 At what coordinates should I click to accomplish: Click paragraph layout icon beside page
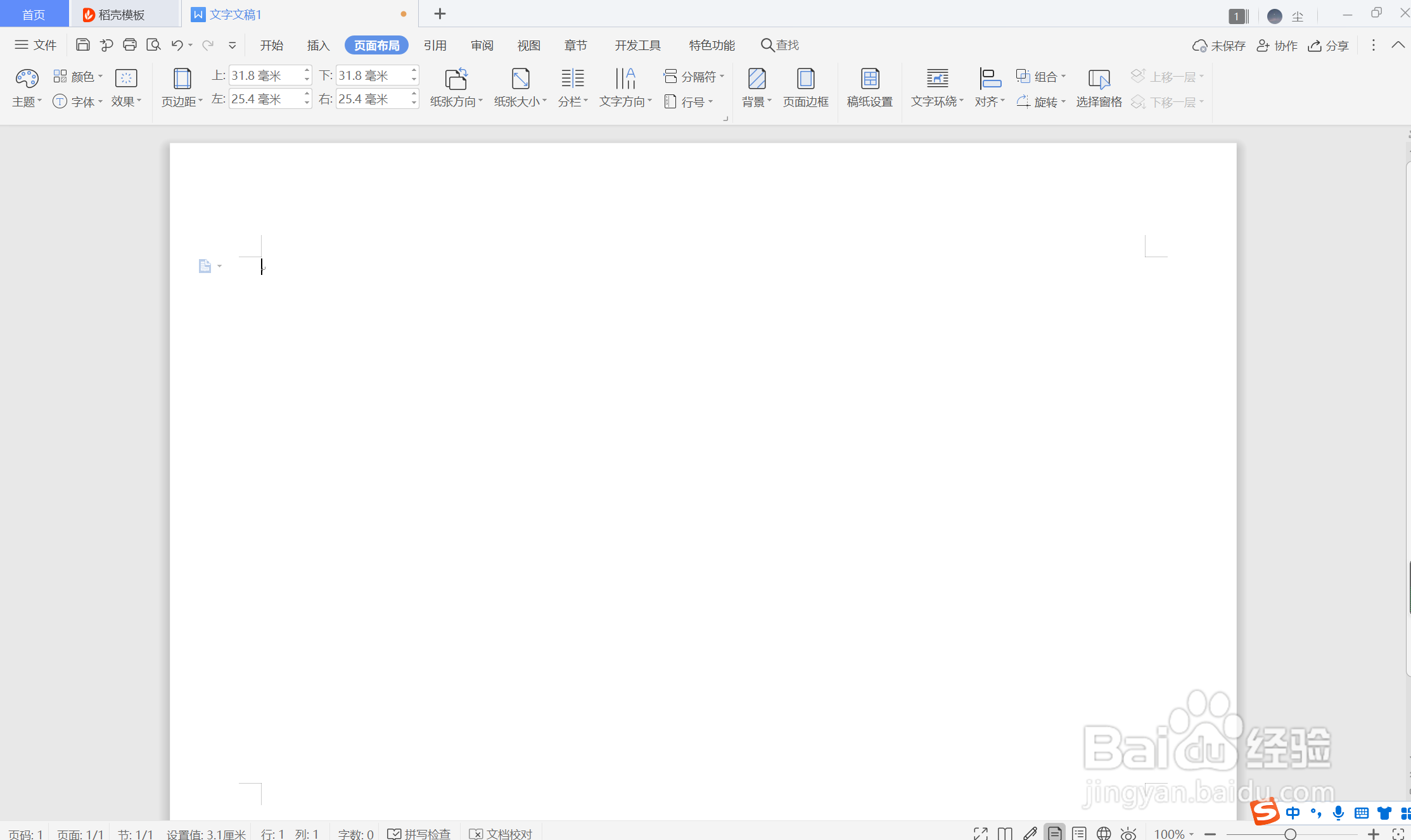[x=205, y=266]
